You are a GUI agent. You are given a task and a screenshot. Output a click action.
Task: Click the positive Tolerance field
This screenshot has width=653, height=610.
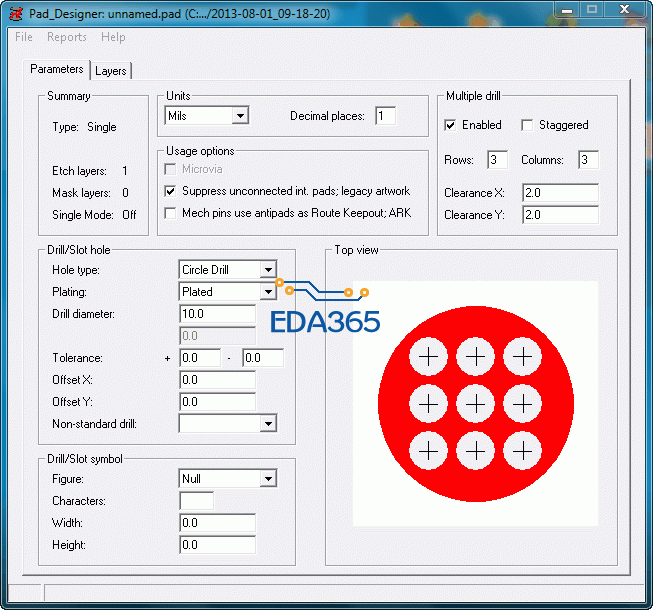(x=200, y=358)
